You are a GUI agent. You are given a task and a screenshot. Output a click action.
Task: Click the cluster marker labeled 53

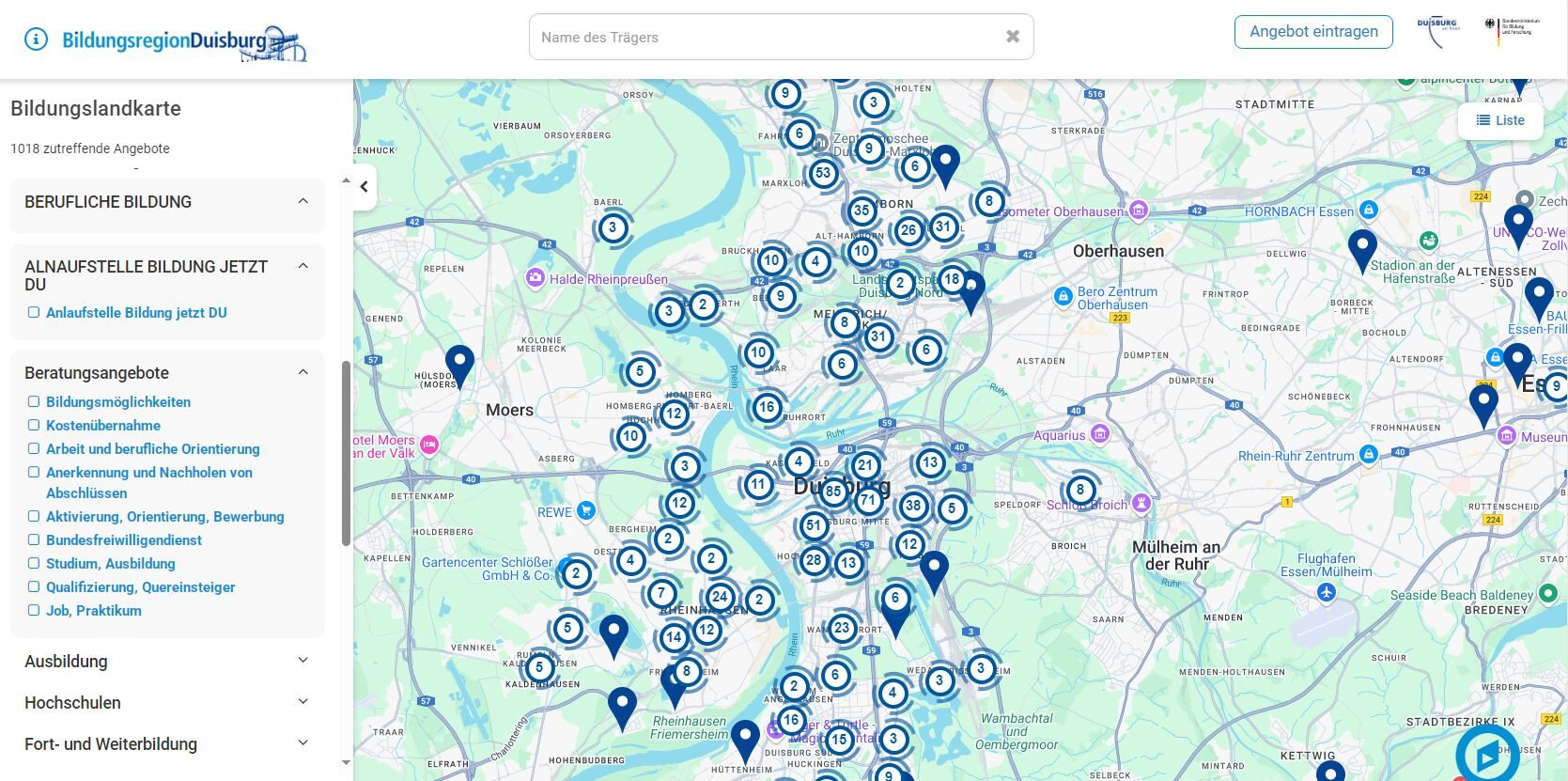coord(823,173)
